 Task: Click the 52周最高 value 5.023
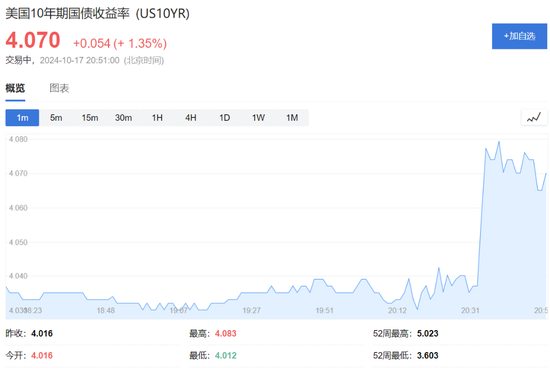[x=428, y=333]
